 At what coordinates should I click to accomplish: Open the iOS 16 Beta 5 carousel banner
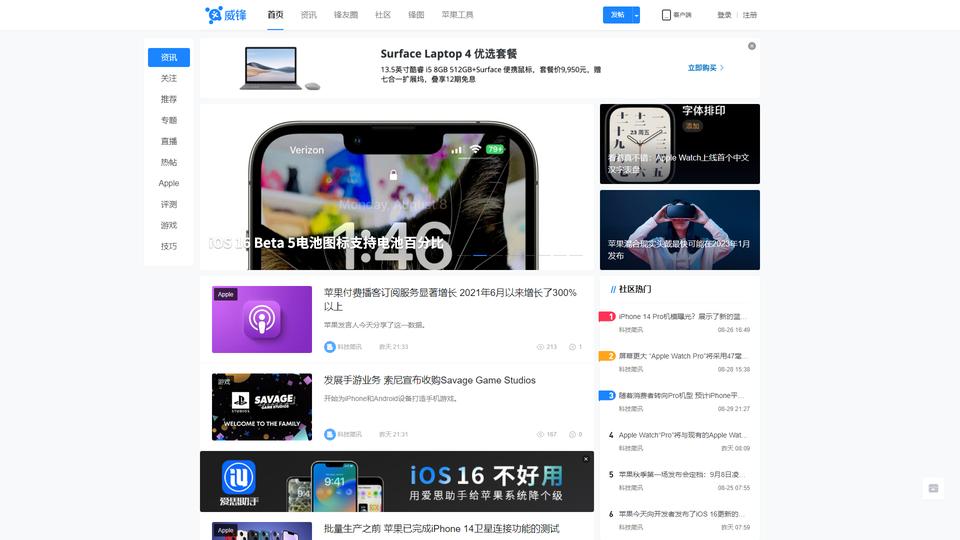pyautogui.click(x=397, y=187)
